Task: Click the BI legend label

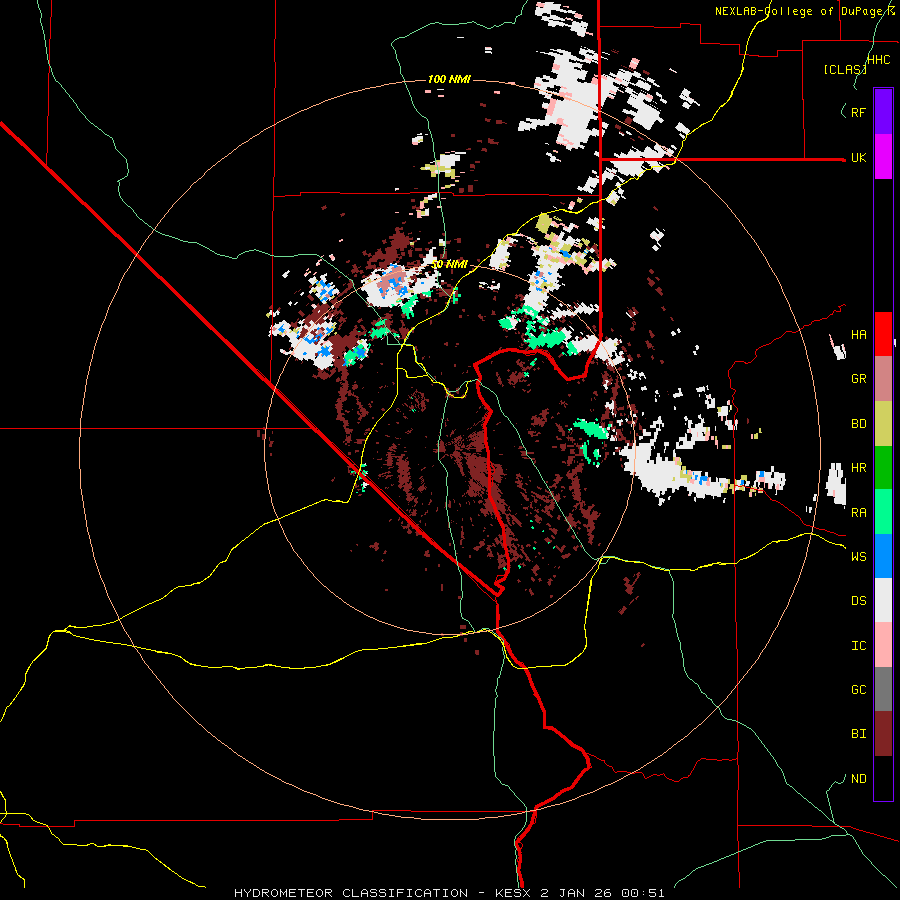Action: (859, 734)
